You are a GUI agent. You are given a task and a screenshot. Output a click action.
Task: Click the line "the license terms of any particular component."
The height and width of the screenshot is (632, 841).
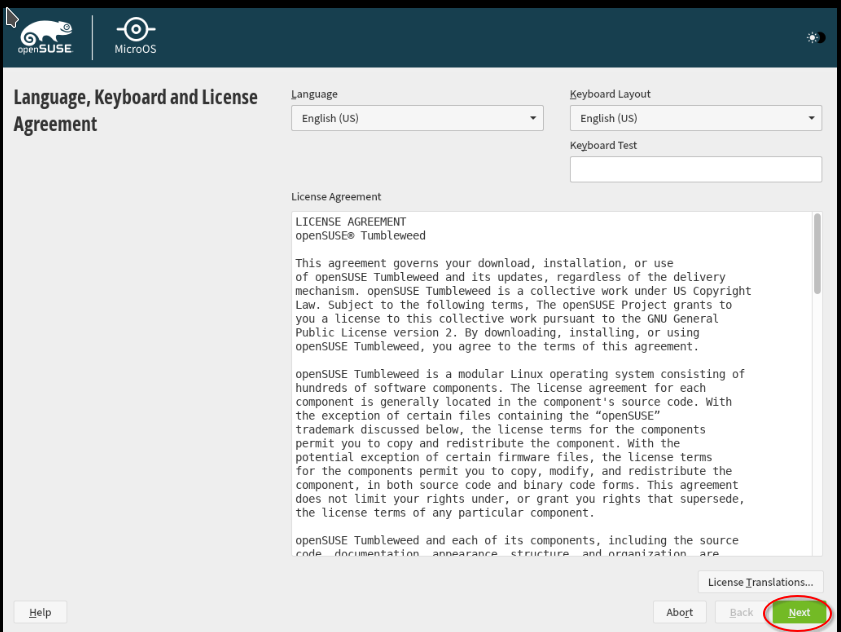(x=445, y=512)
